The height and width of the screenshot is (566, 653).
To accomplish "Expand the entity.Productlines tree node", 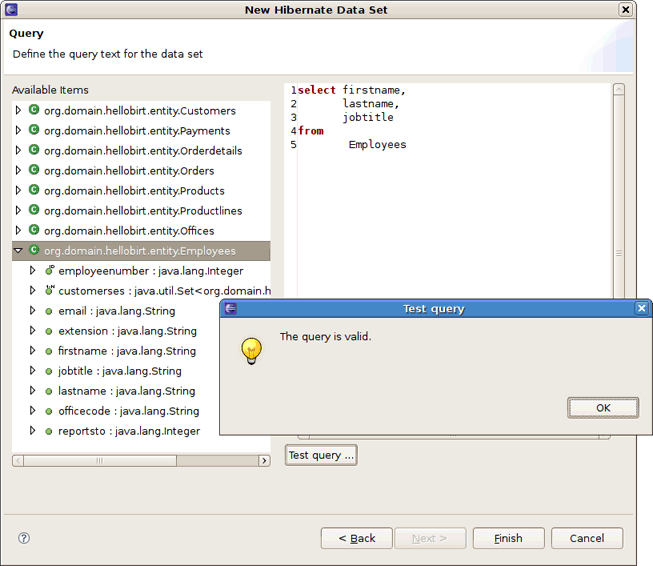I will tap(18, 210).
